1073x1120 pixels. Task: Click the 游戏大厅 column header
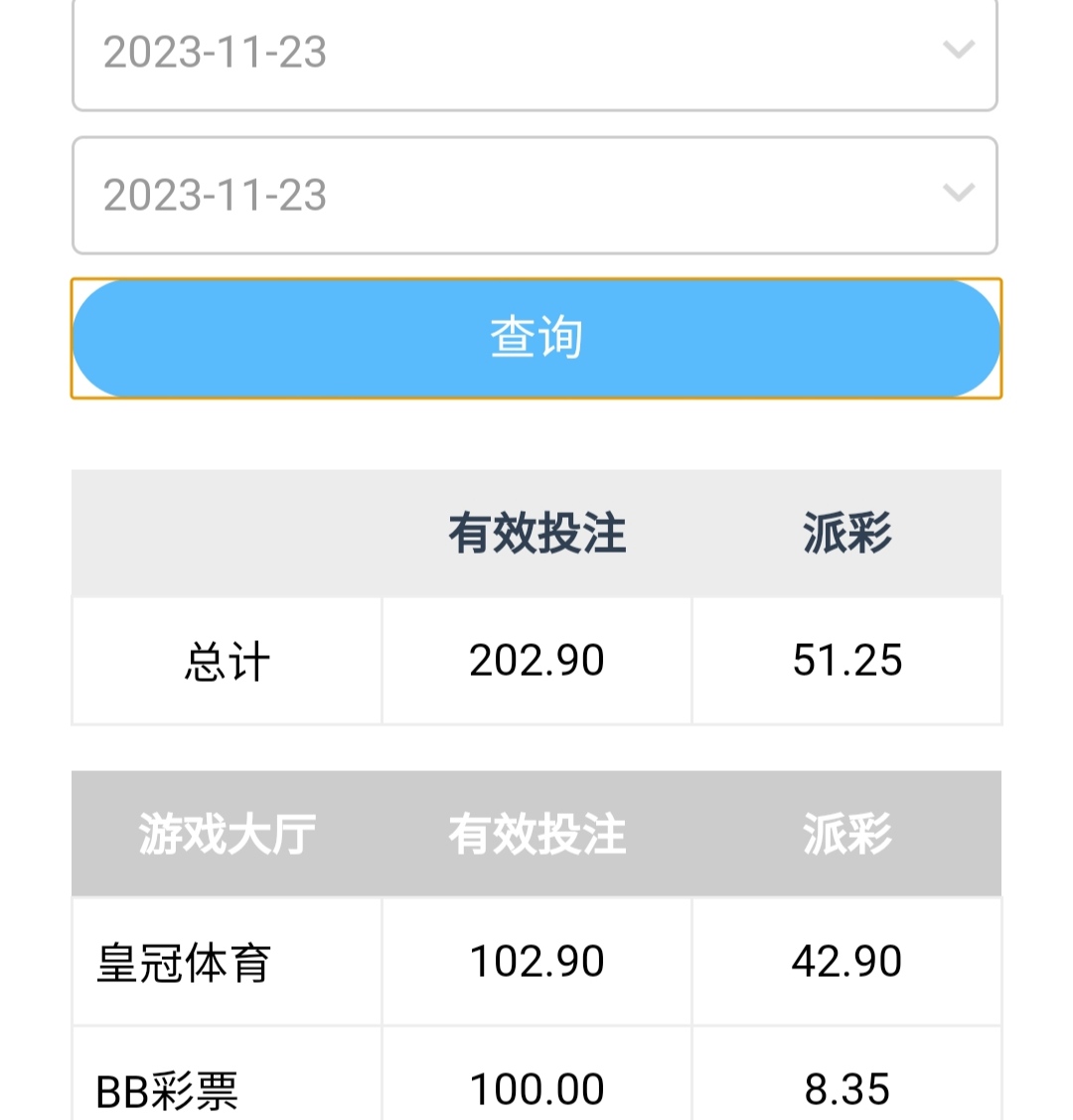click(227, 834)
